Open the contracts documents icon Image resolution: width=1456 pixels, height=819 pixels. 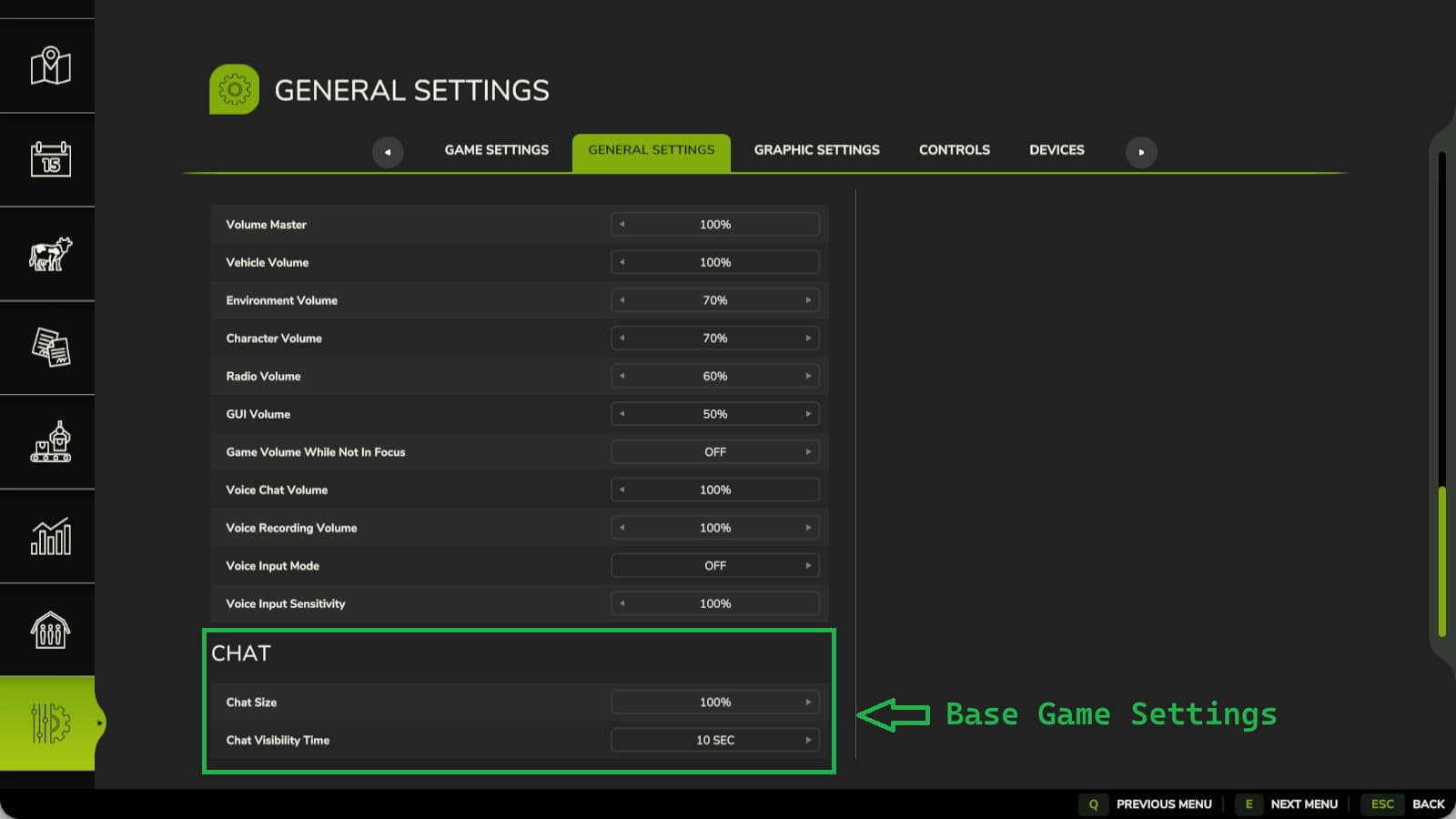pyautogui.click(x=50, y=348)
